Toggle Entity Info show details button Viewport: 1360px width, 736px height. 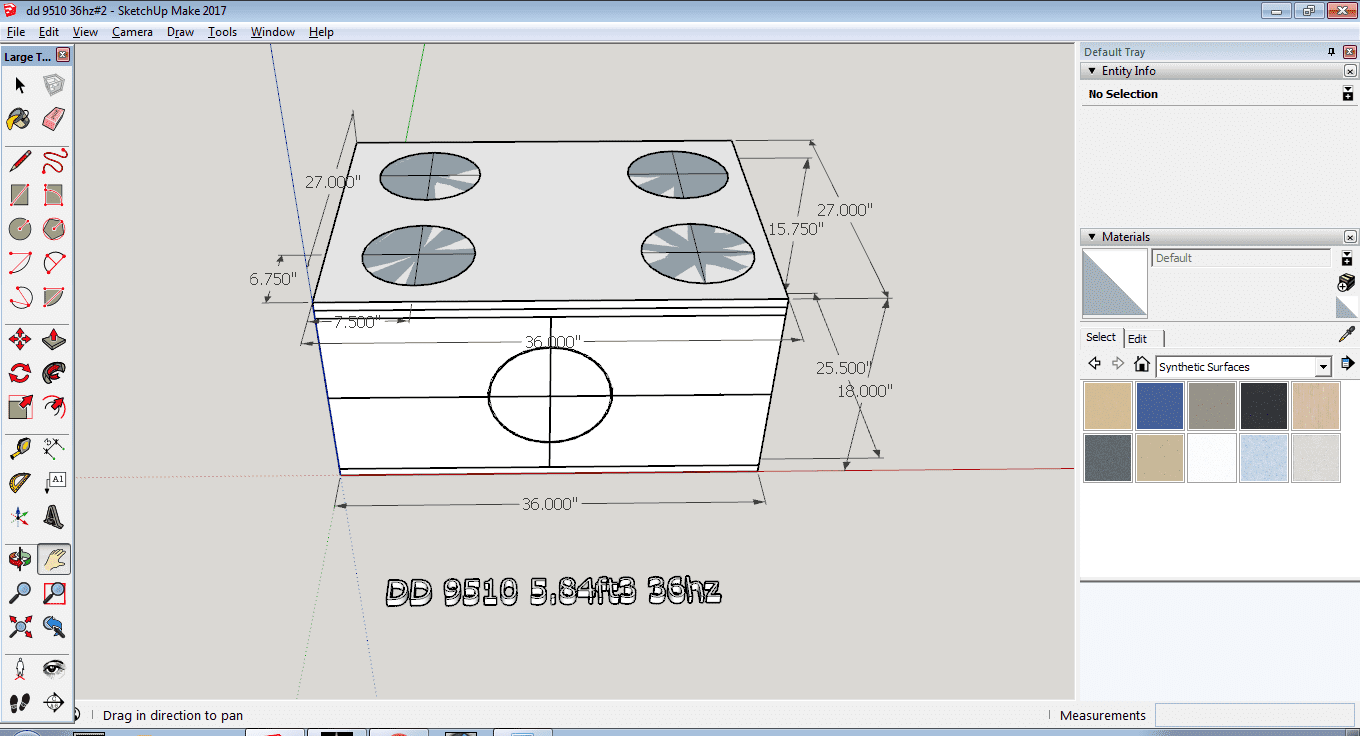pos(1348,94)
